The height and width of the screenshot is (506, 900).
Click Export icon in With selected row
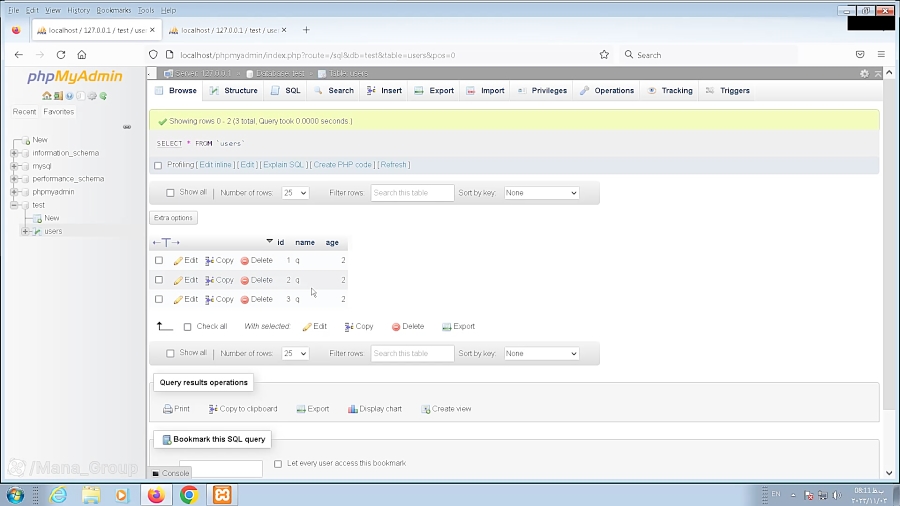(447, 327)
